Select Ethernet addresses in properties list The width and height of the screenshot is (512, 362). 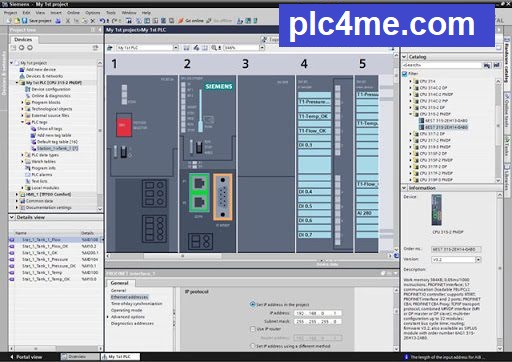(129, 297)
